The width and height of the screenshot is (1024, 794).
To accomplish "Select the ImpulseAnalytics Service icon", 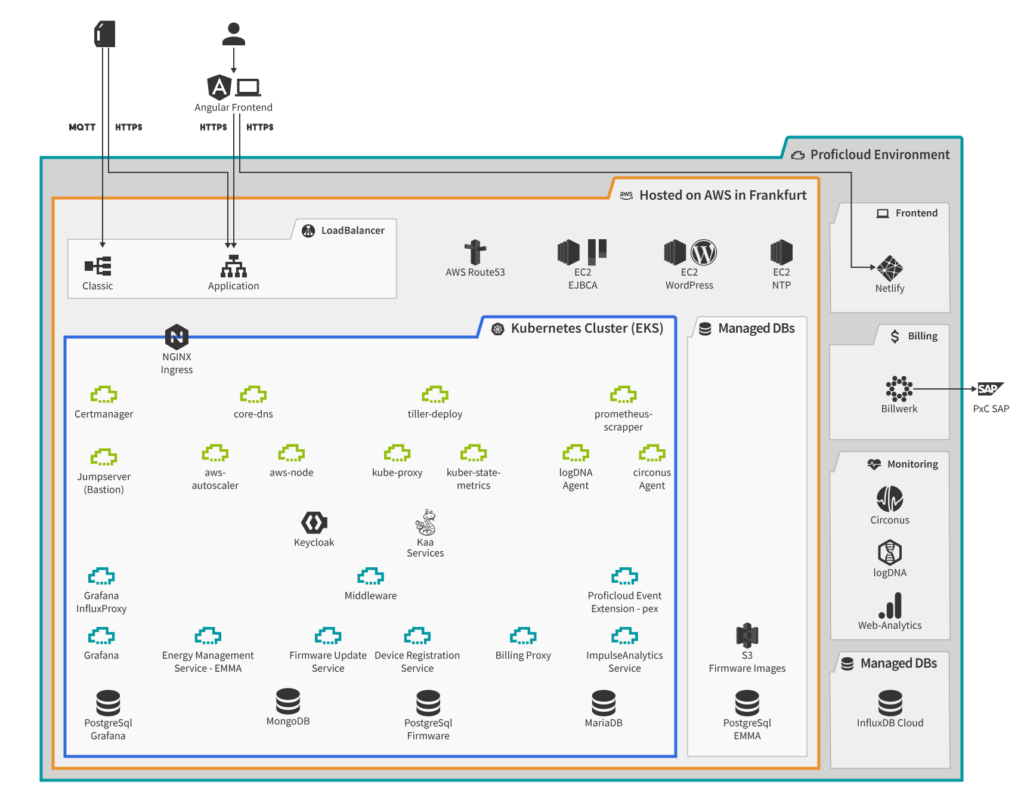I will [x=624, y=636].
